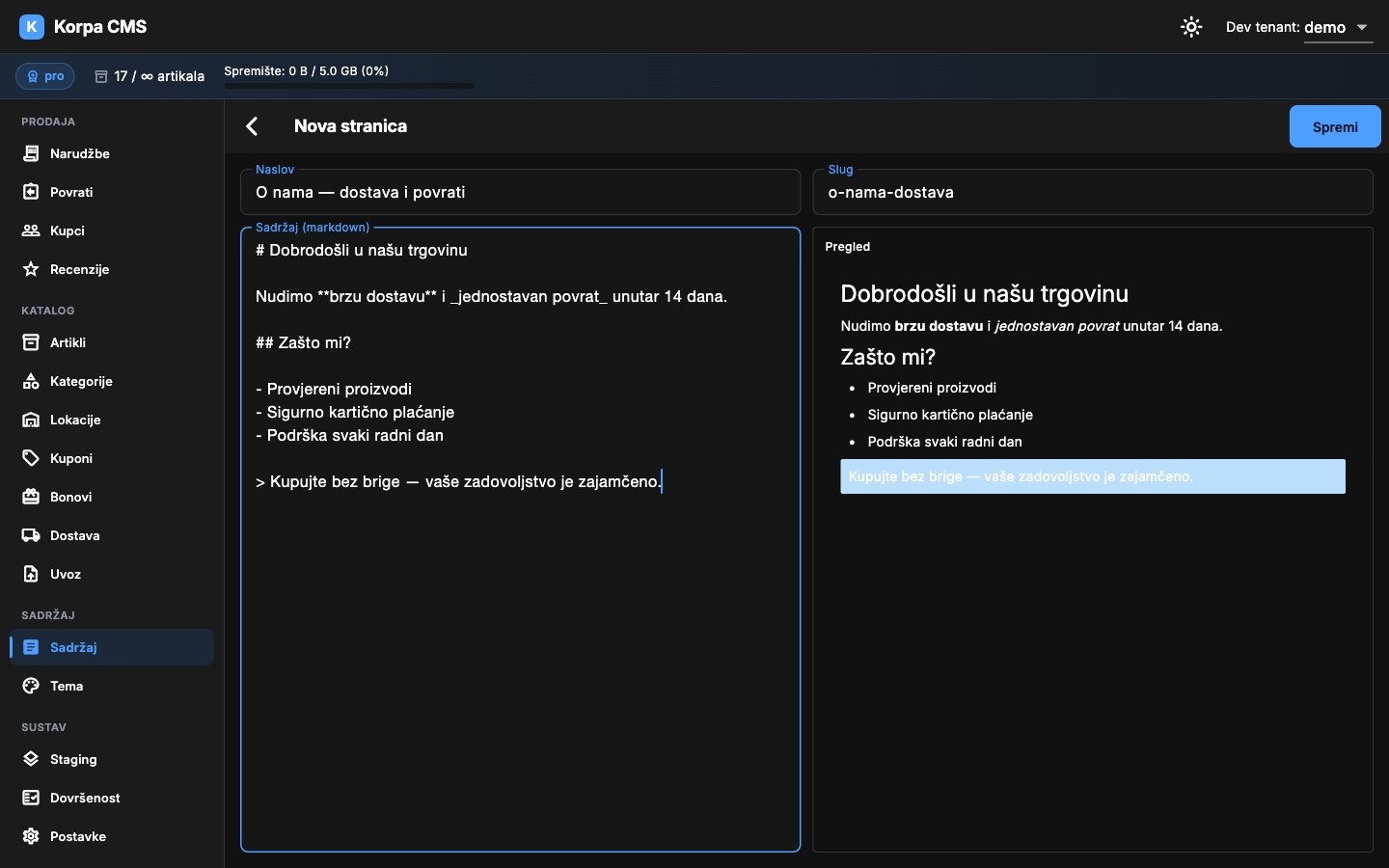Click preview bullet Podrška svaki radni dan

(944, 442)
